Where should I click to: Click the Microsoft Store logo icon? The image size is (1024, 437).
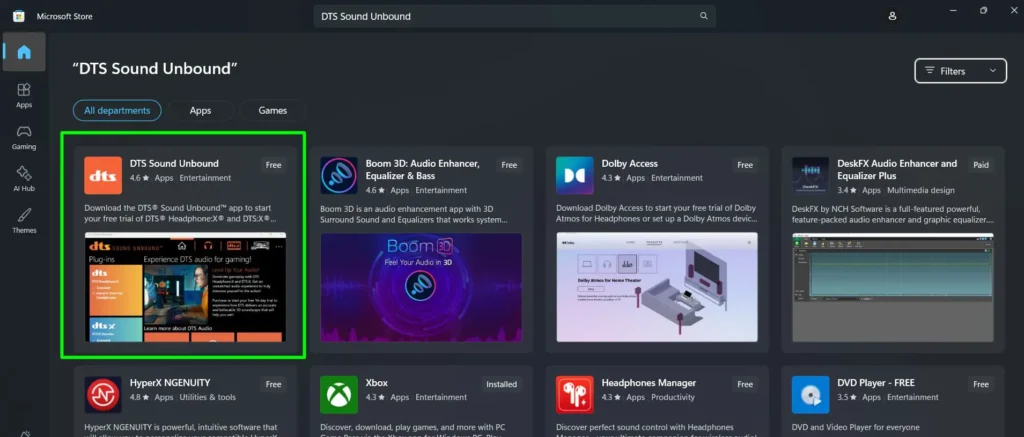tap(18, 16)
